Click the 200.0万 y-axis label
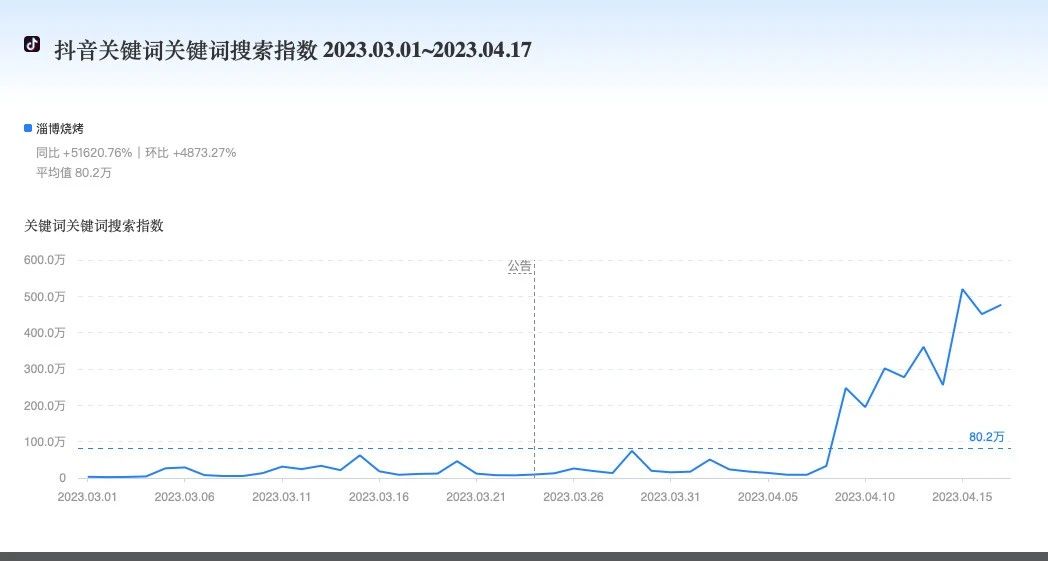 pos(45,405)
